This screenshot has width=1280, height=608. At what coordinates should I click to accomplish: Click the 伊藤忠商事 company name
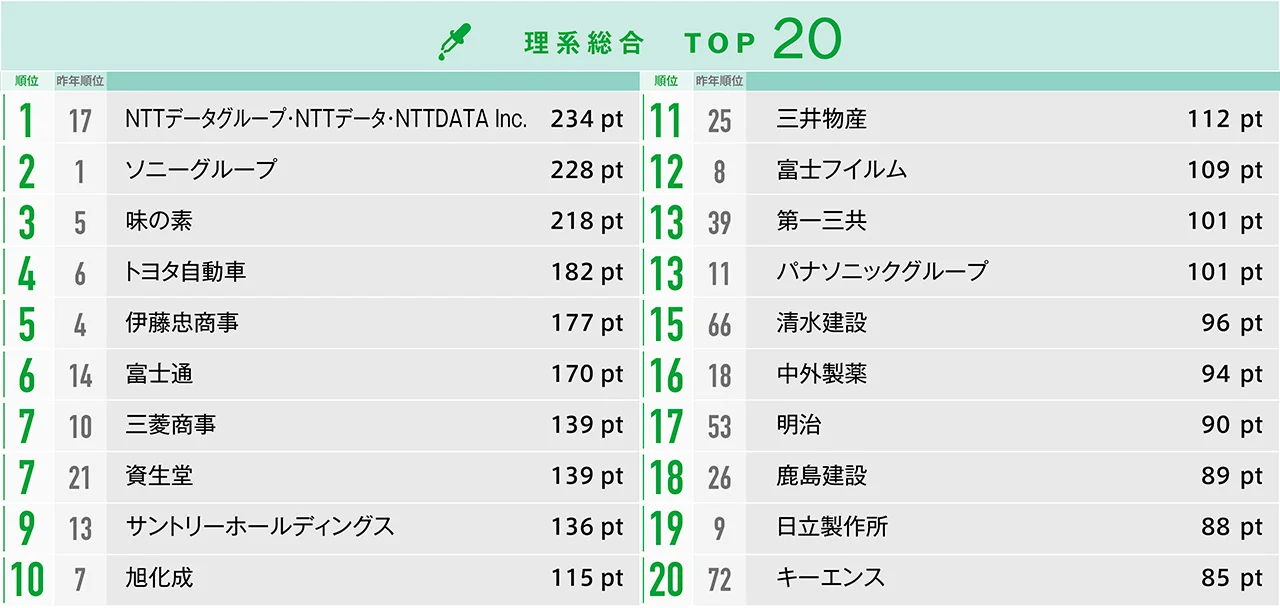coord(182,323)
